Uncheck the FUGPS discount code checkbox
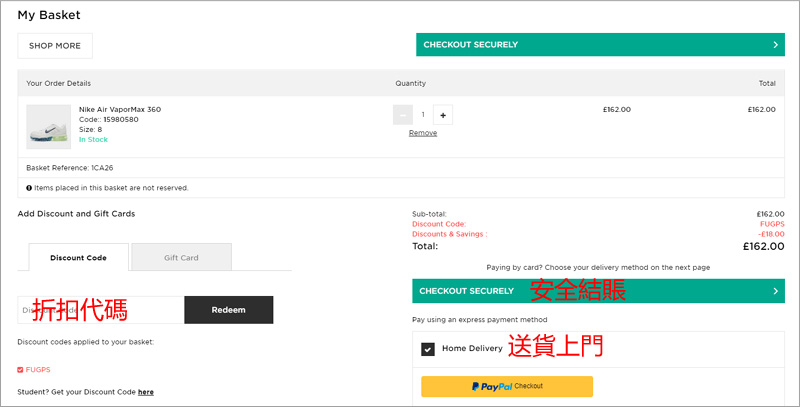This screenshot has height=407, width=800. [x=21, y=370]
